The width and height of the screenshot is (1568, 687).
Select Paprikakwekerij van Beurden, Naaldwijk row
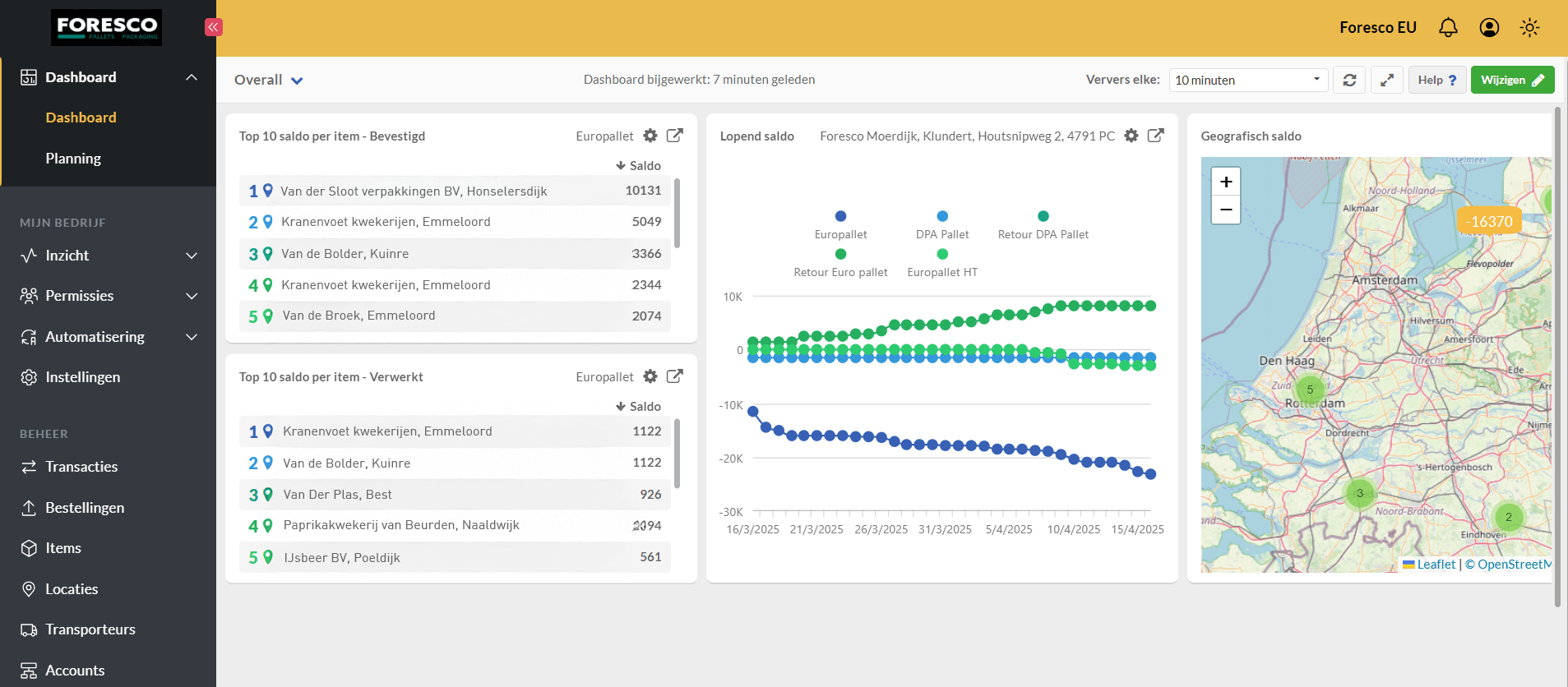tap(455, 525)
